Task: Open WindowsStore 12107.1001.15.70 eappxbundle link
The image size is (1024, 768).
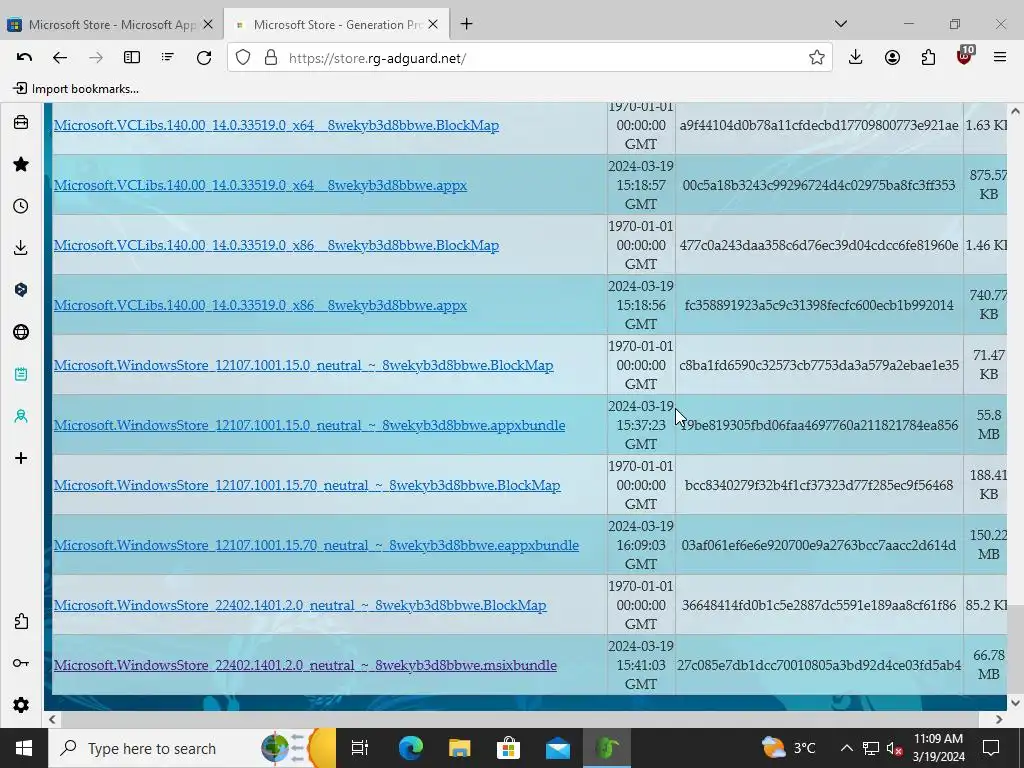Action: 316,545
